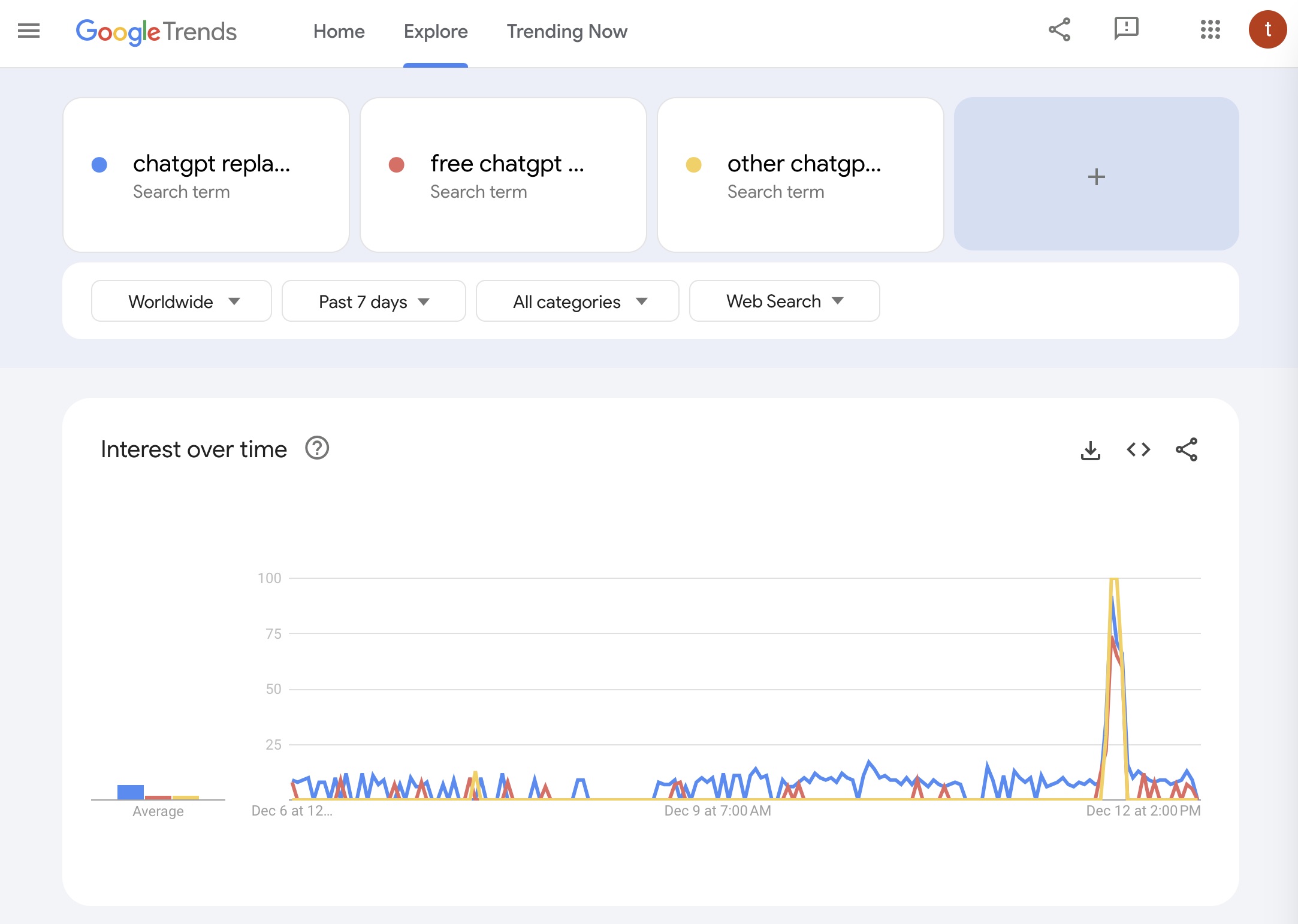The height and width of the screenshot is (924, 1298).
Task: Click the Google apps grid icon
Action: click(1209, 31)
